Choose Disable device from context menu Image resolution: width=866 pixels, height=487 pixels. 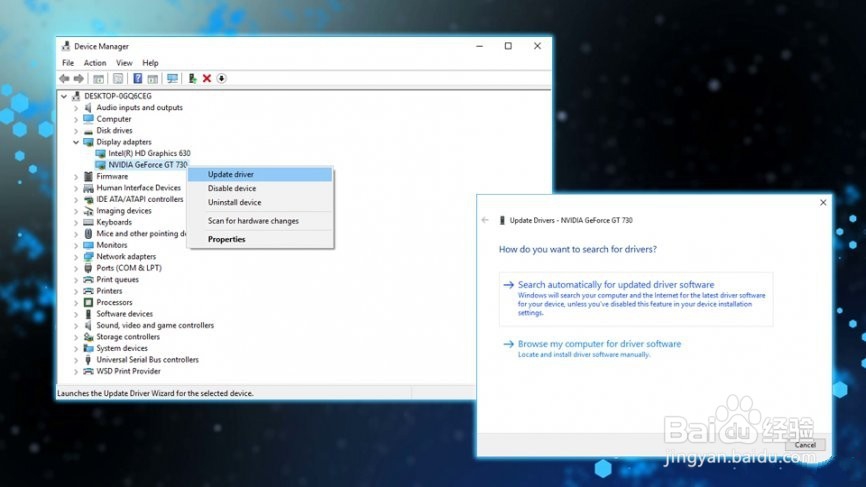(x=260, y=188)
